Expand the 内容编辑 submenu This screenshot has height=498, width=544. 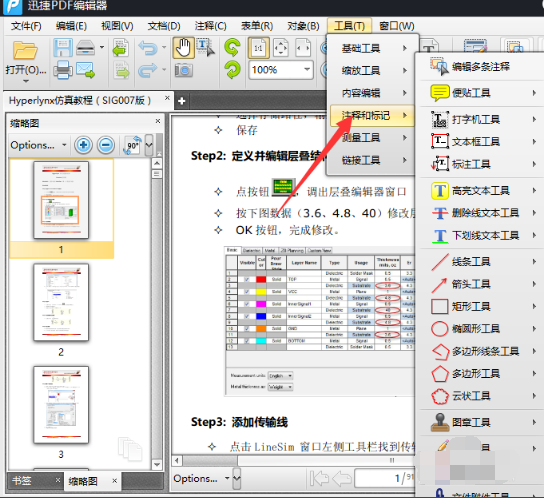tap(372, 93)
